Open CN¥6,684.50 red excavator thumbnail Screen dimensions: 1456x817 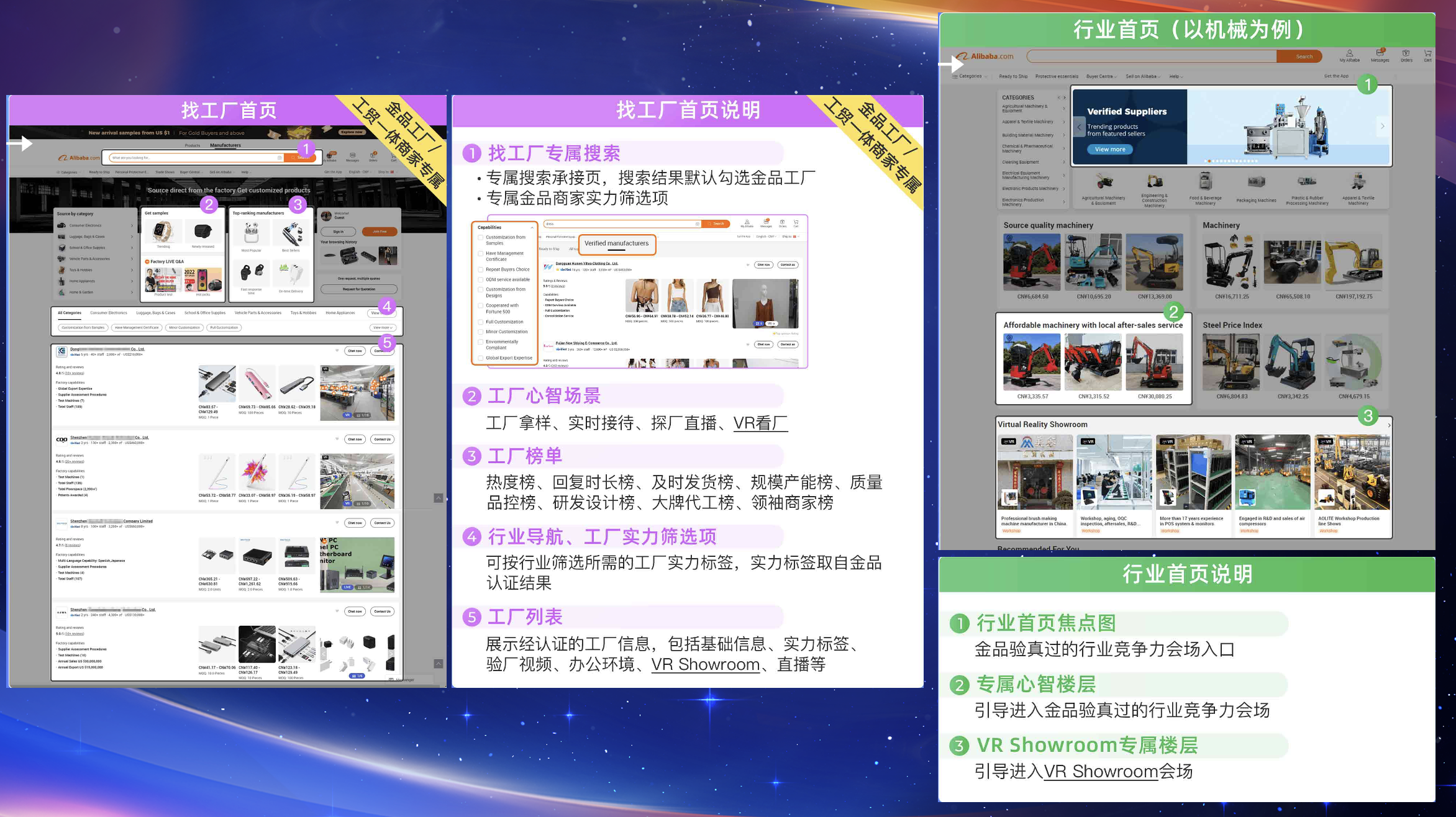tap(1032, 262)
